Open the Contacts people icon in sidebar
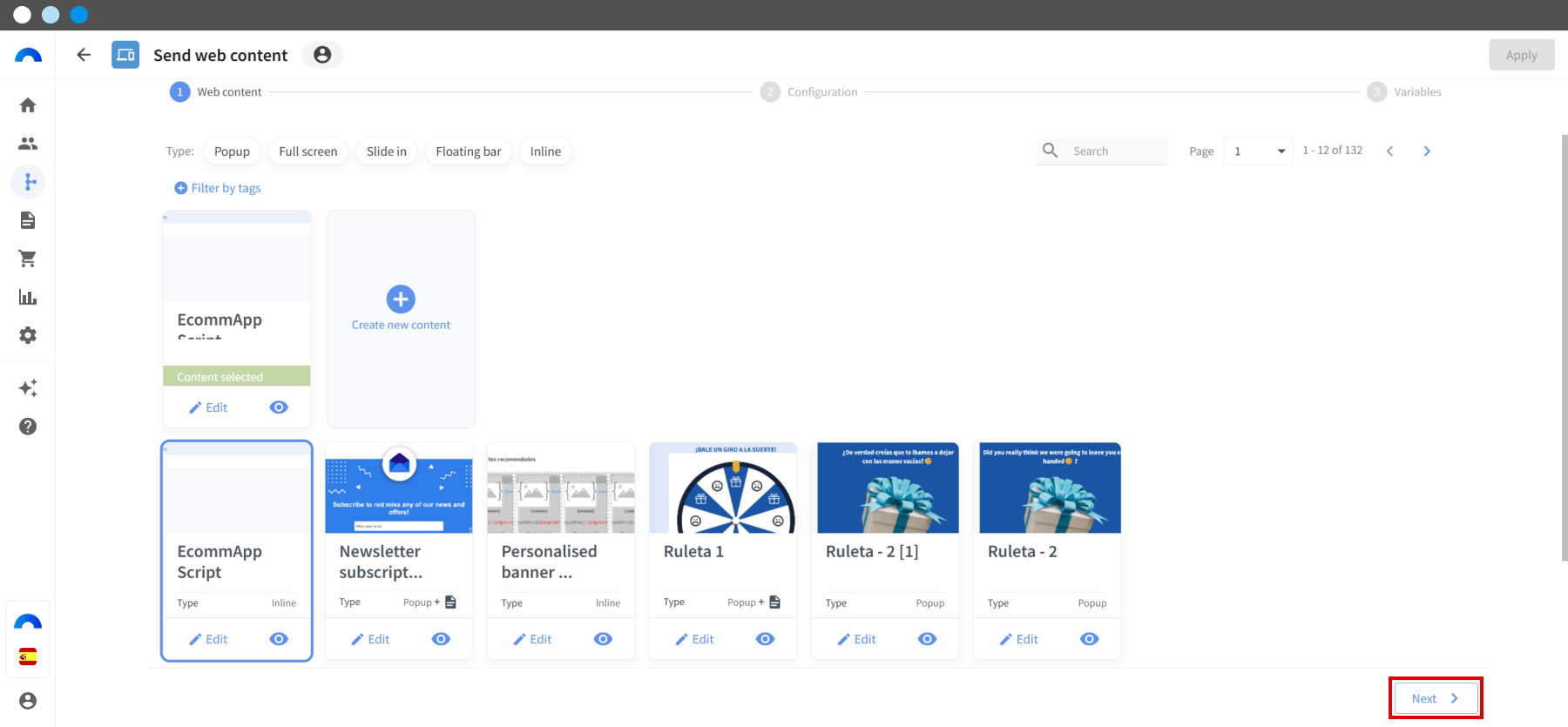The image size is (1568, 727). 28,144
